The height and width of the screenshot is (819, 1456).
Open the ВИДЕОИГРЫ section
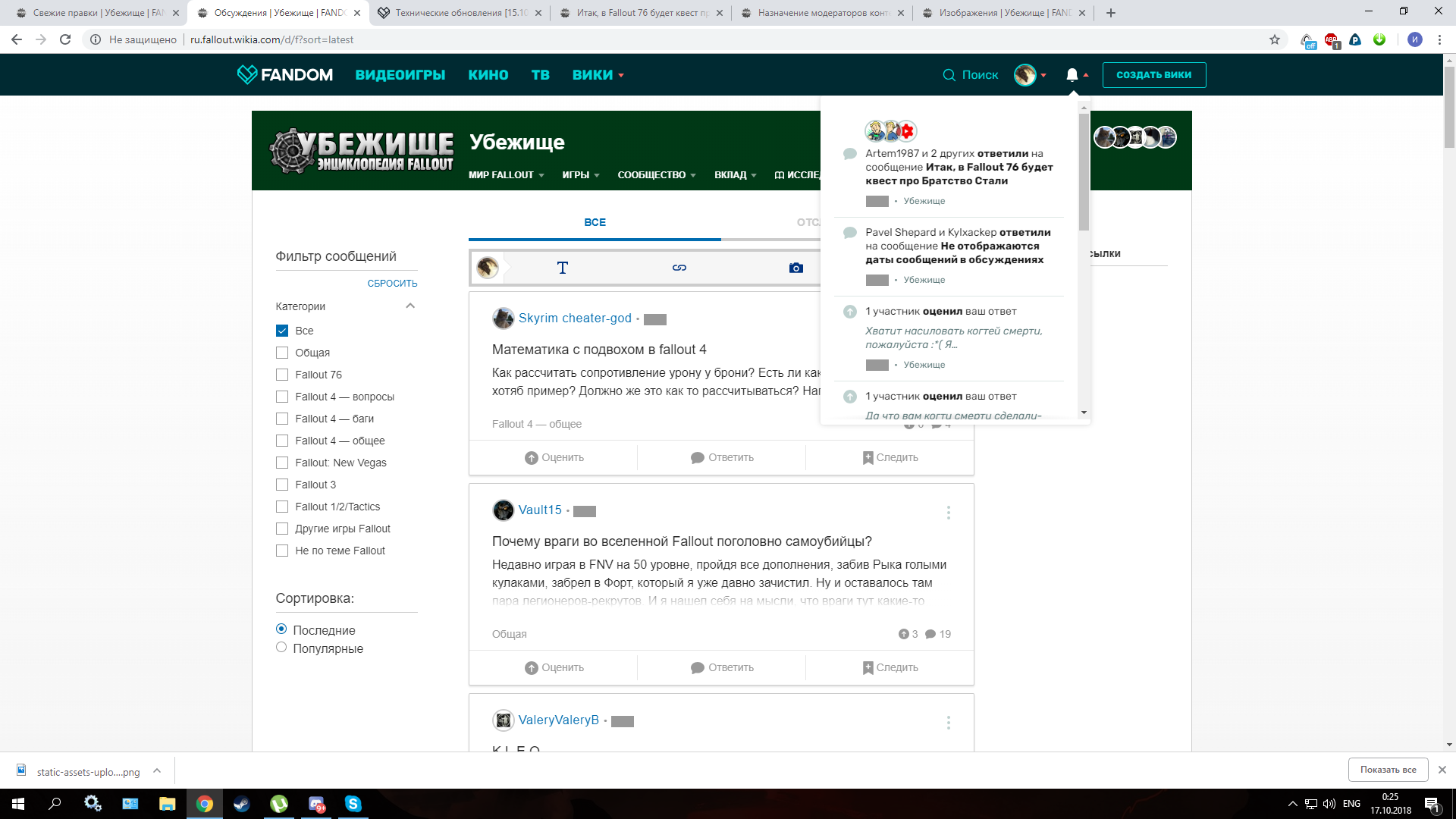coord(400,75)
